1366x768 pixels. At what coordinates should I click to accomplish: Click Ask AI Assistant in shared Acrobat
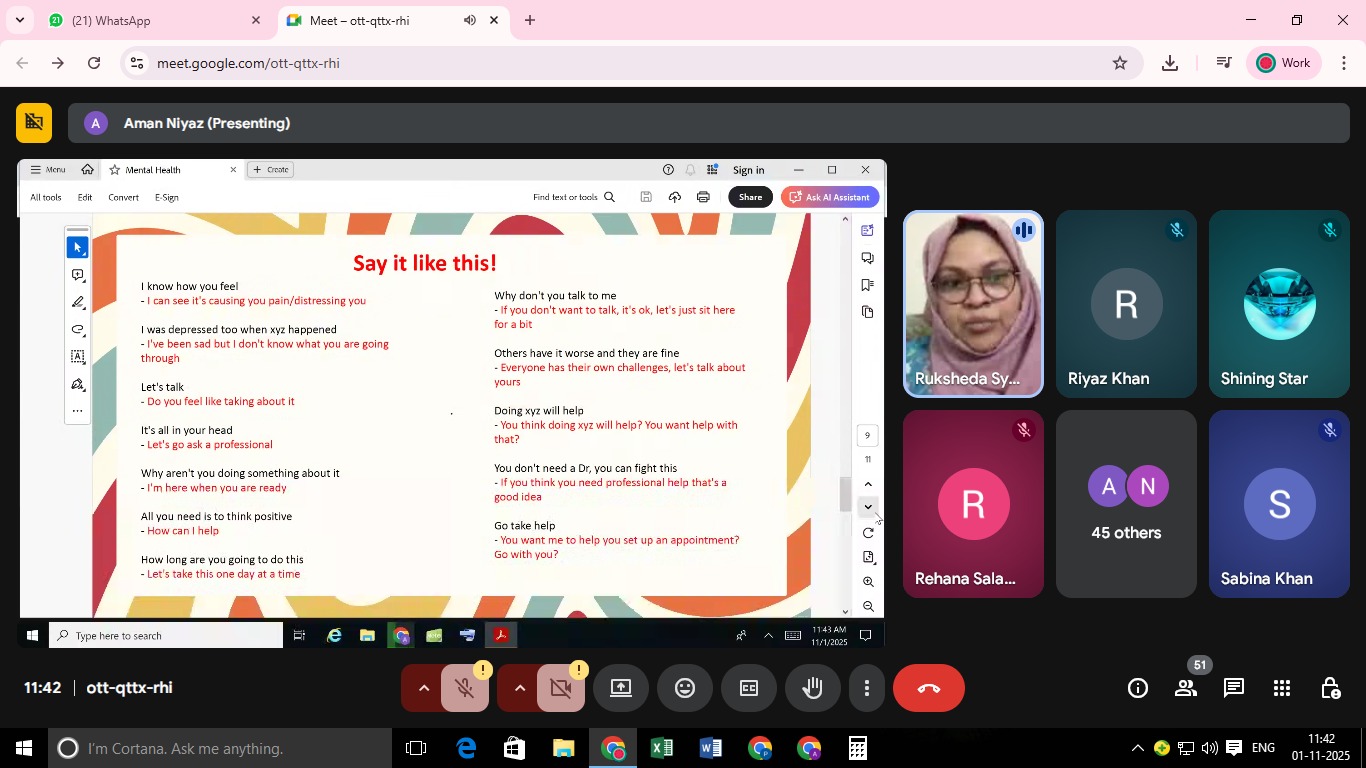pyautogui.click(x=830, y=197)
